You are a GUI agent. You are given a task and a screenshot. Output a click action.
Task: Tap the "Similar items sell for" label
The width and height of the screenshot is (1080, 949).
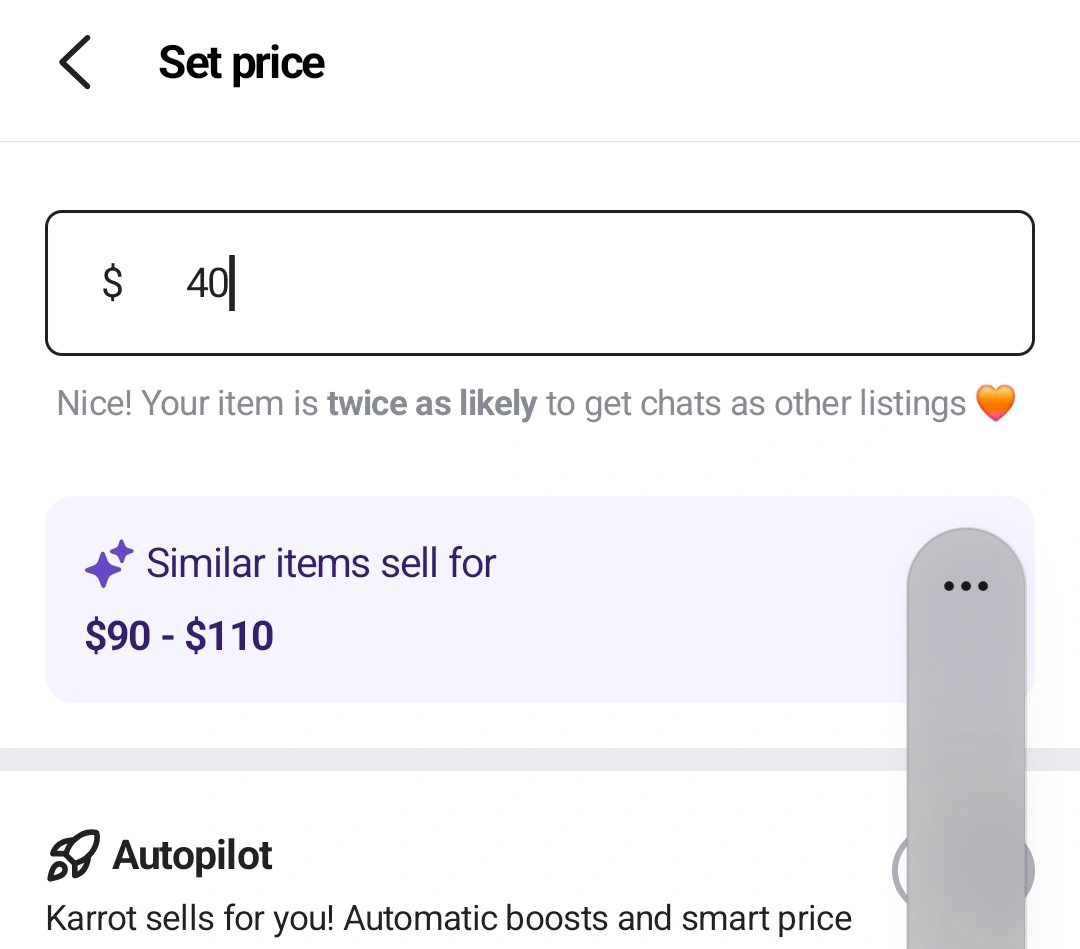point(321,564)
